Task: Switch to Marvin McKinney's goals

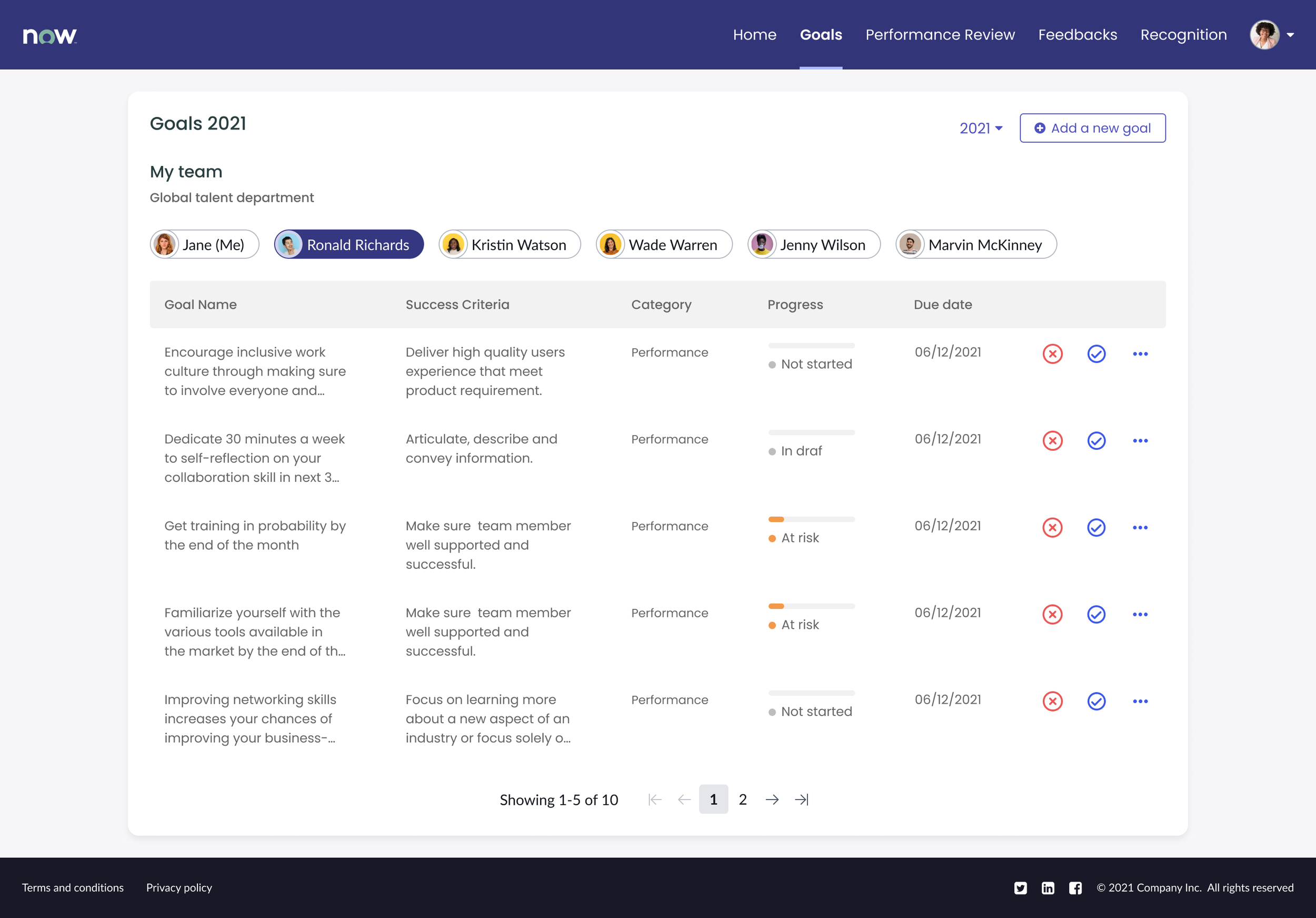Action: (x=975, y=245)
